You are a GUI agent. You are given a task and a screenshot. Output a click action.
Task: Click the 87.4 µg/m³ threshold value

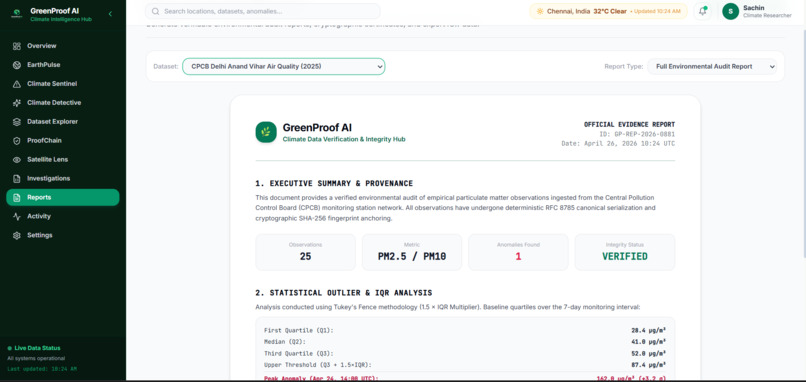(649, 365)
